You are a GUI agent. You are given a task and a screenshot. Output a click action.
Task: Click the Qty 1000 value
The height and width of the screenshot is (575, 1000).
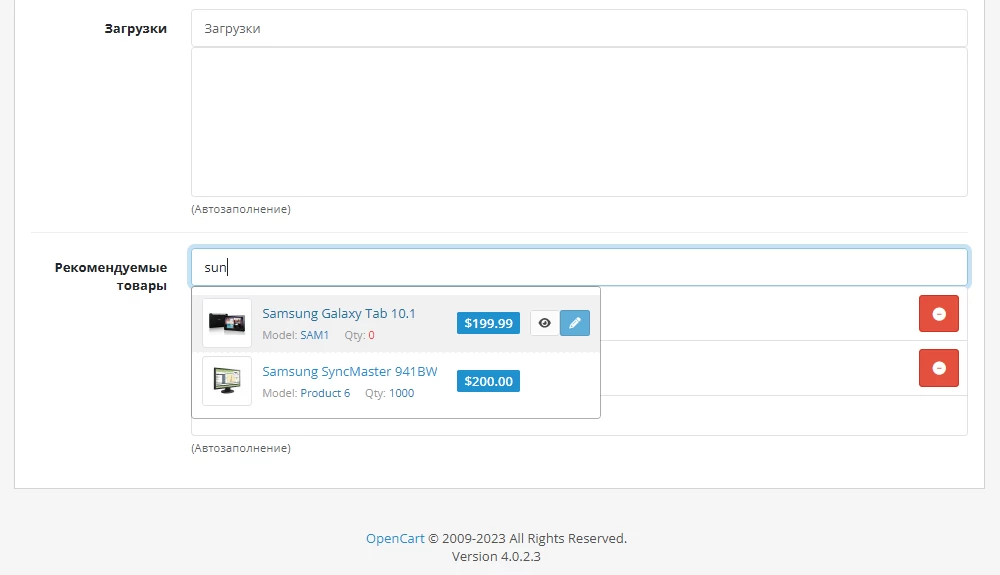pyautogui.click(x=402, y=393)
